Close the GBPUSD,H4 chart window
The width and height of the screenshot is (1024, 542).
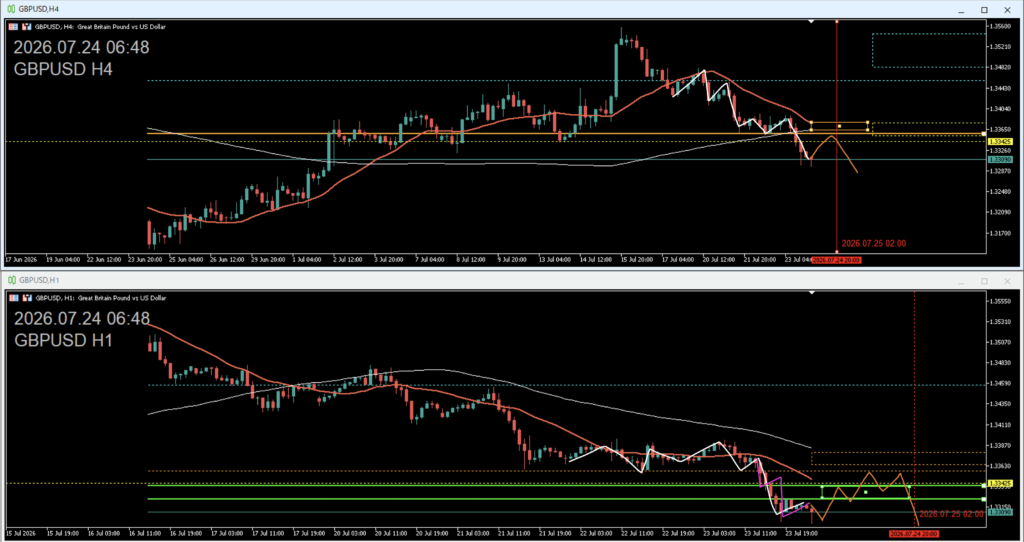tap(1007, 10)
